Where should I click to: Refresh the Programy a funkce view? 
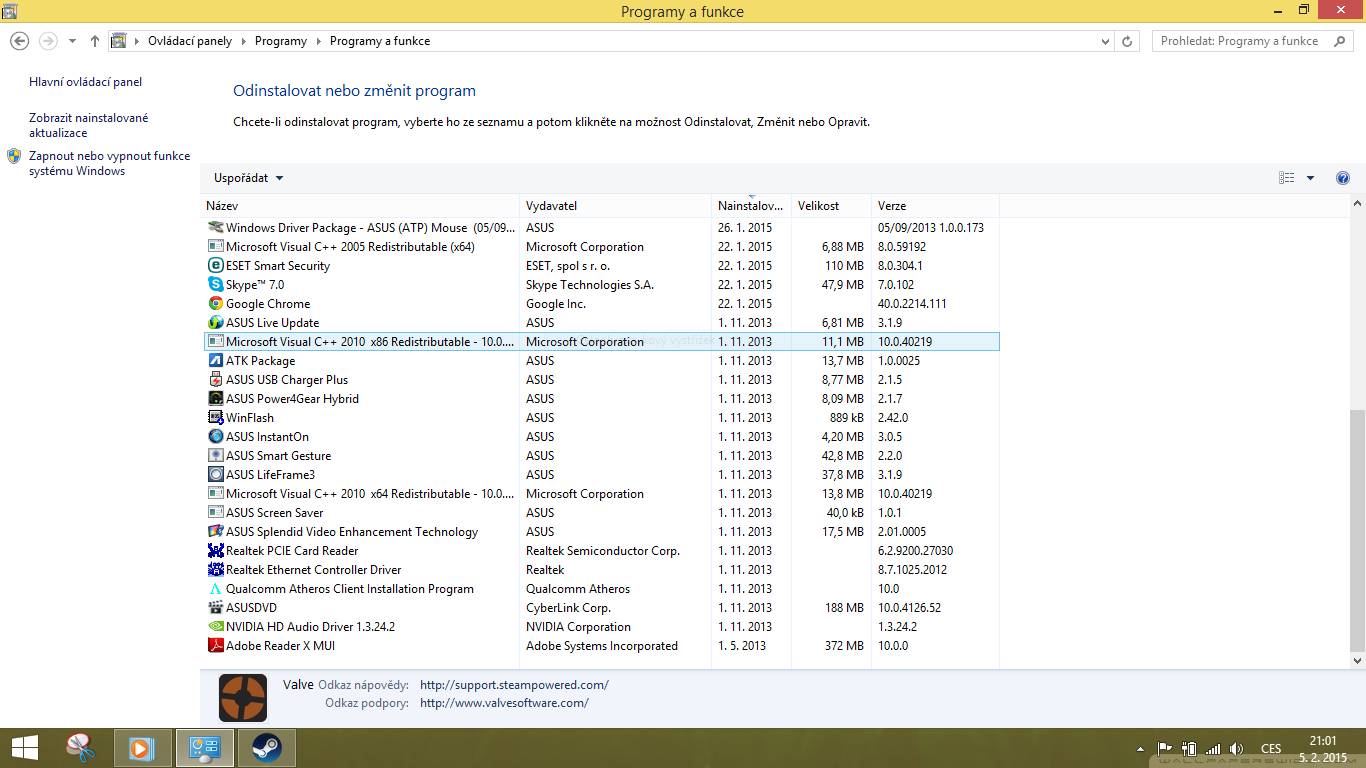(1127, 41)
